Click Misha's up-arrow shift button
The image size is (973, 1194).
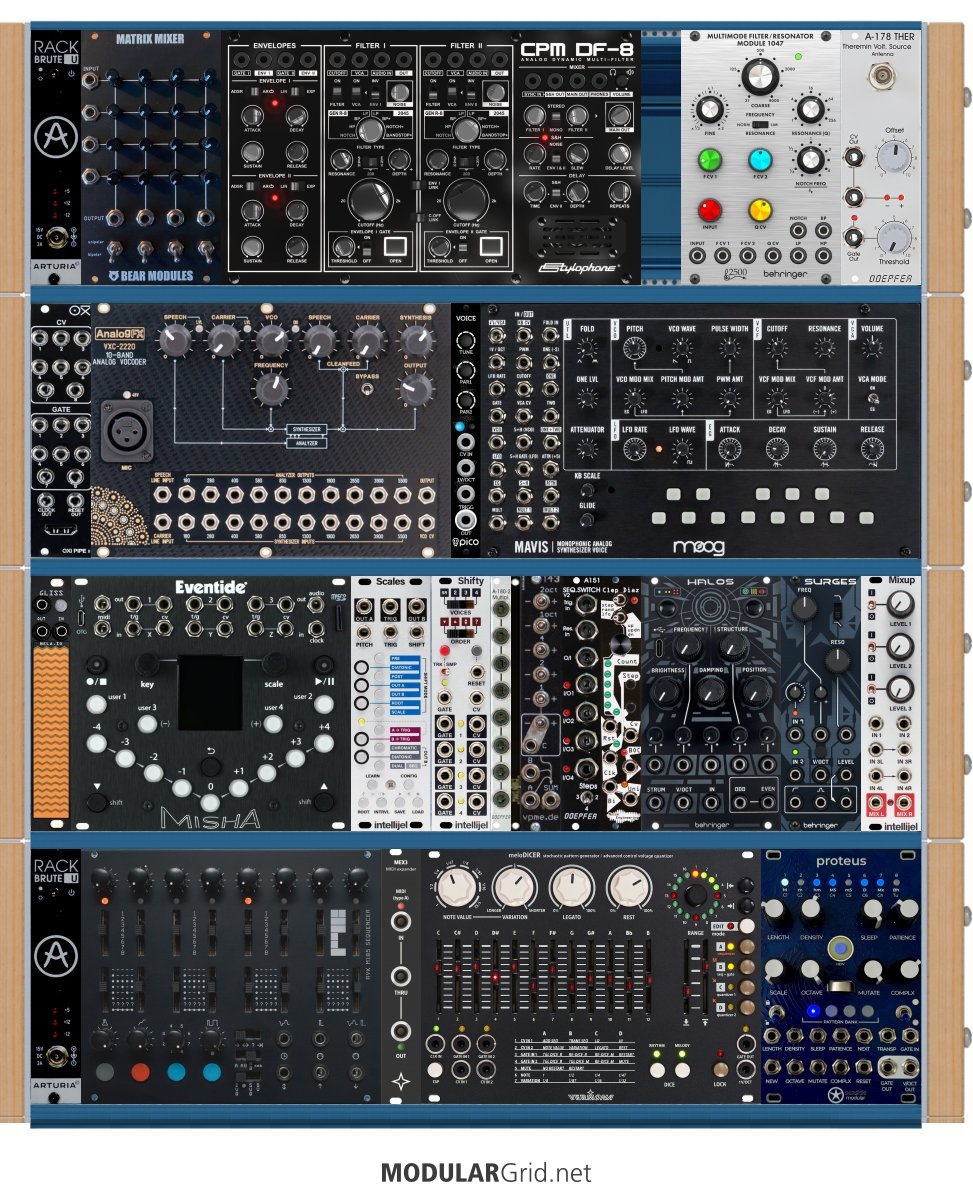click(324, 802)
